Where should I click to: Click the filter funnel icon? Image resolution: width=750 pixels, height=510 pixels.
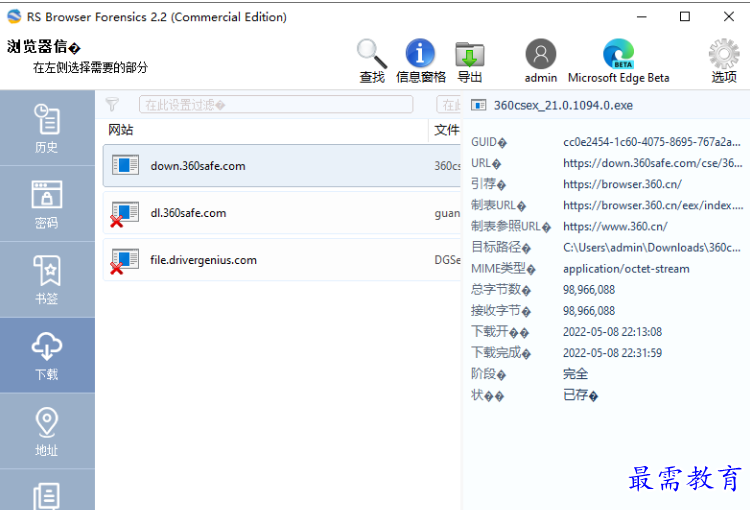112,104
